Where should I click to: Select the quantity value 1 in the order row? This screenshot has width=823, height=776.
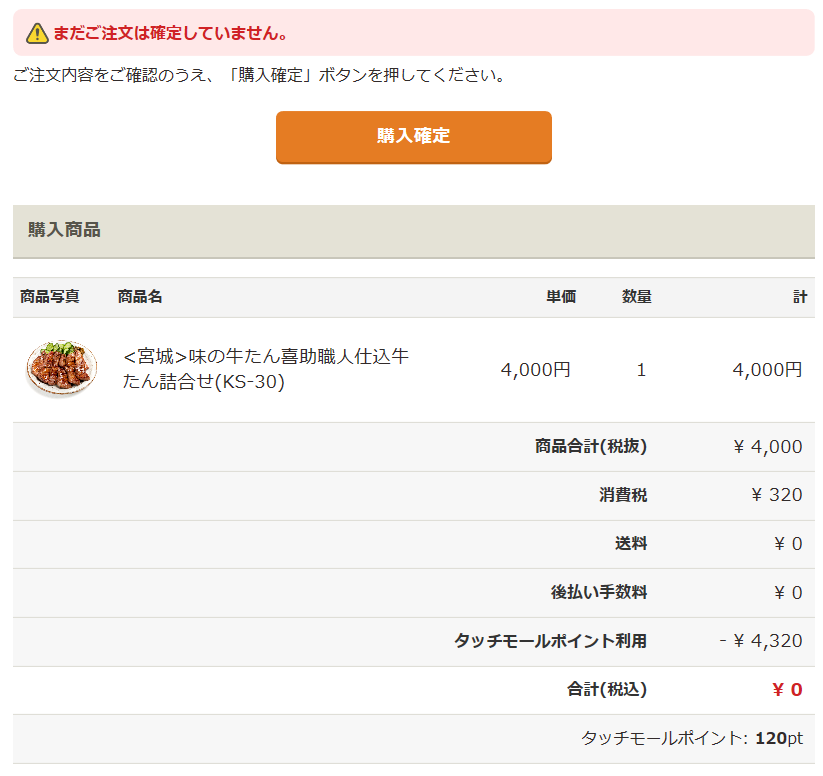641,368
